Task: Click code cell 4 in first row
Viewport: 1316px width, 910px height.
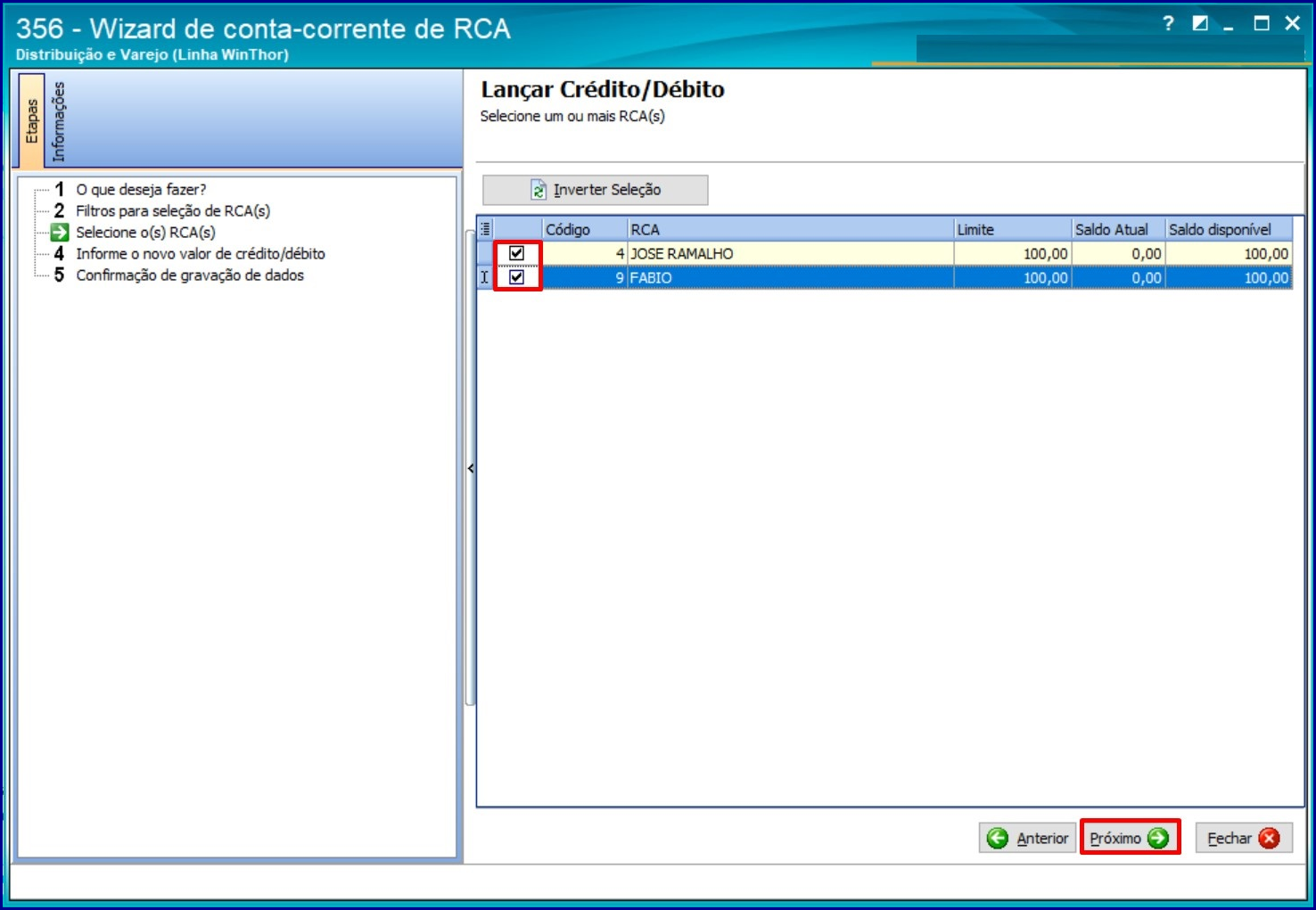Action: [x=585, y=254]
